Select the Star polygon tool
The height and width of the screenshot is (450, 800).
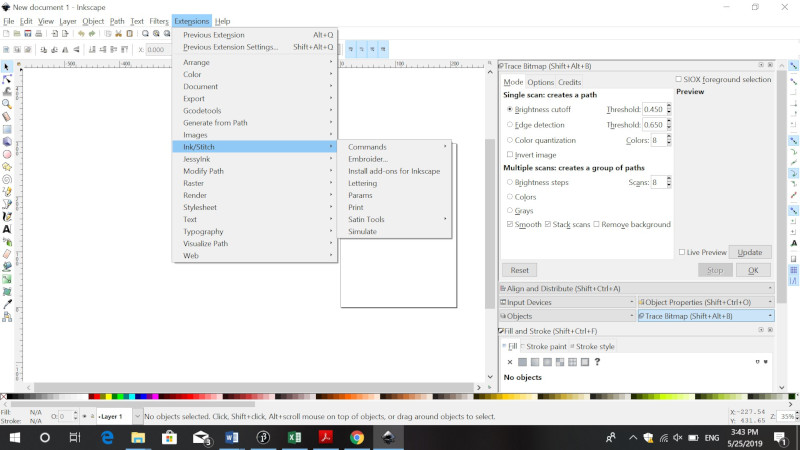click(x=7, y=167)
